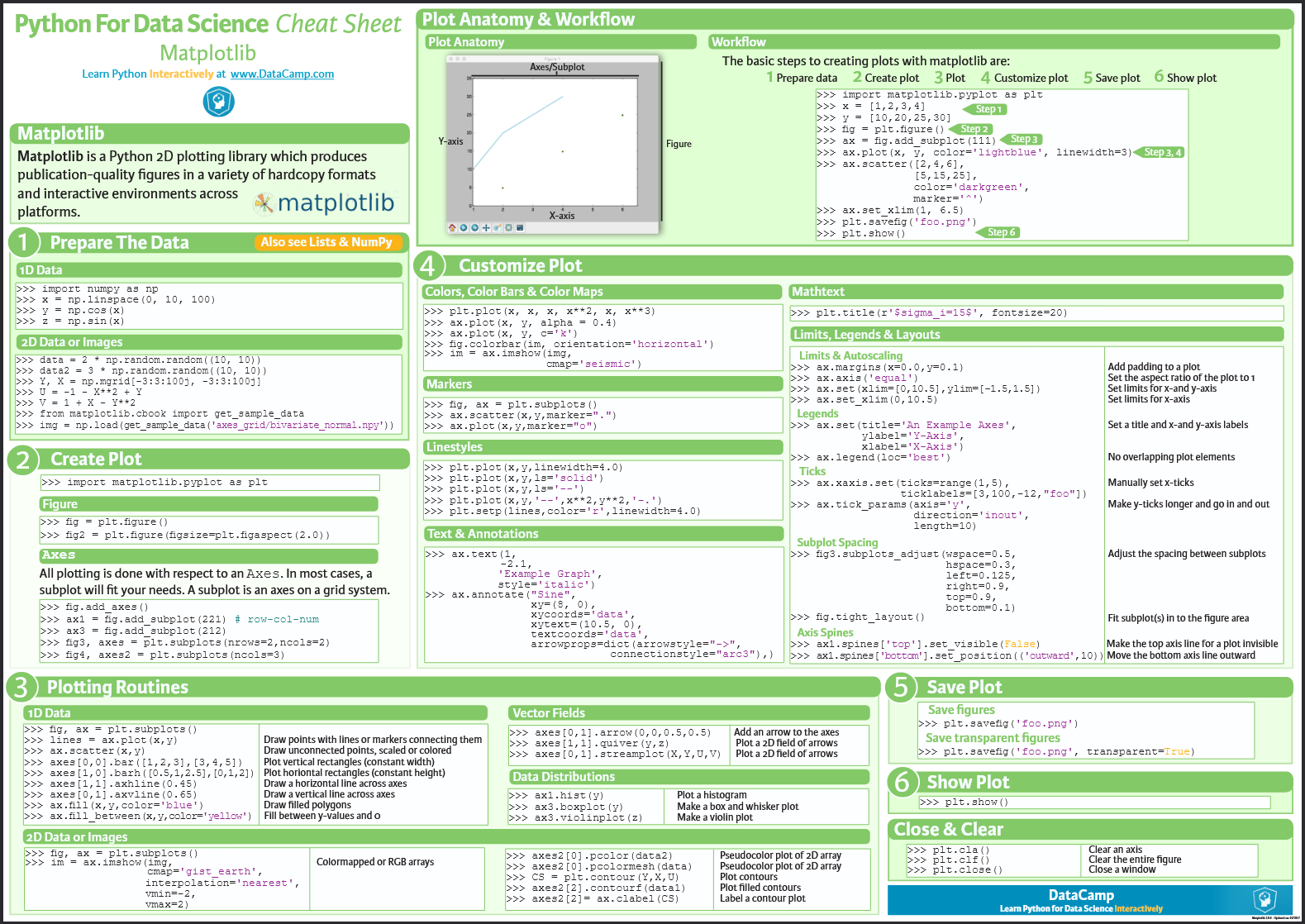The image size is (1305, 924).
Task: Click "Fit subplot(s) in to the figure area"
Action: tap(1179, 618)
